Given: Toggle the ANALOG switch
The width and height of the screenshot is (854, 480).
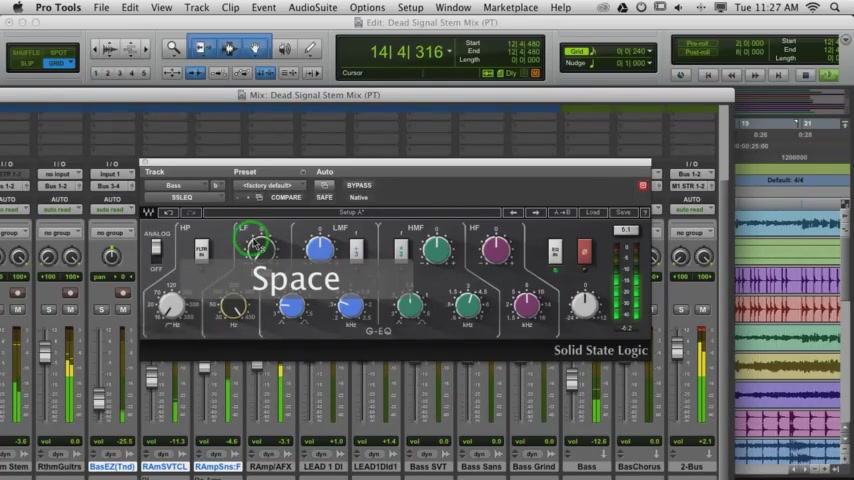Looking at the screenshot, I should [x=156, y=250].
